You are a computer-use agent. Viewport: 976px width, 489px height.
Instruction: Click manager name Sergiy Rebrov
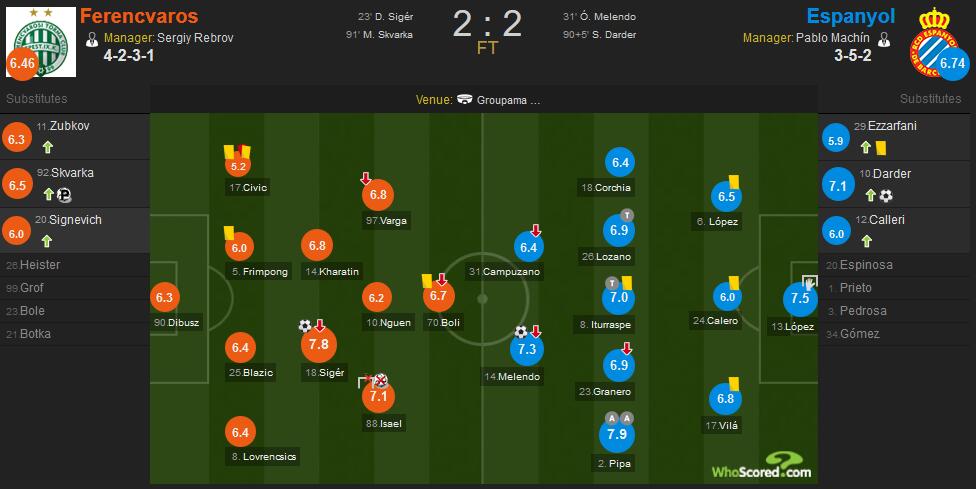[x=195, y=38]
